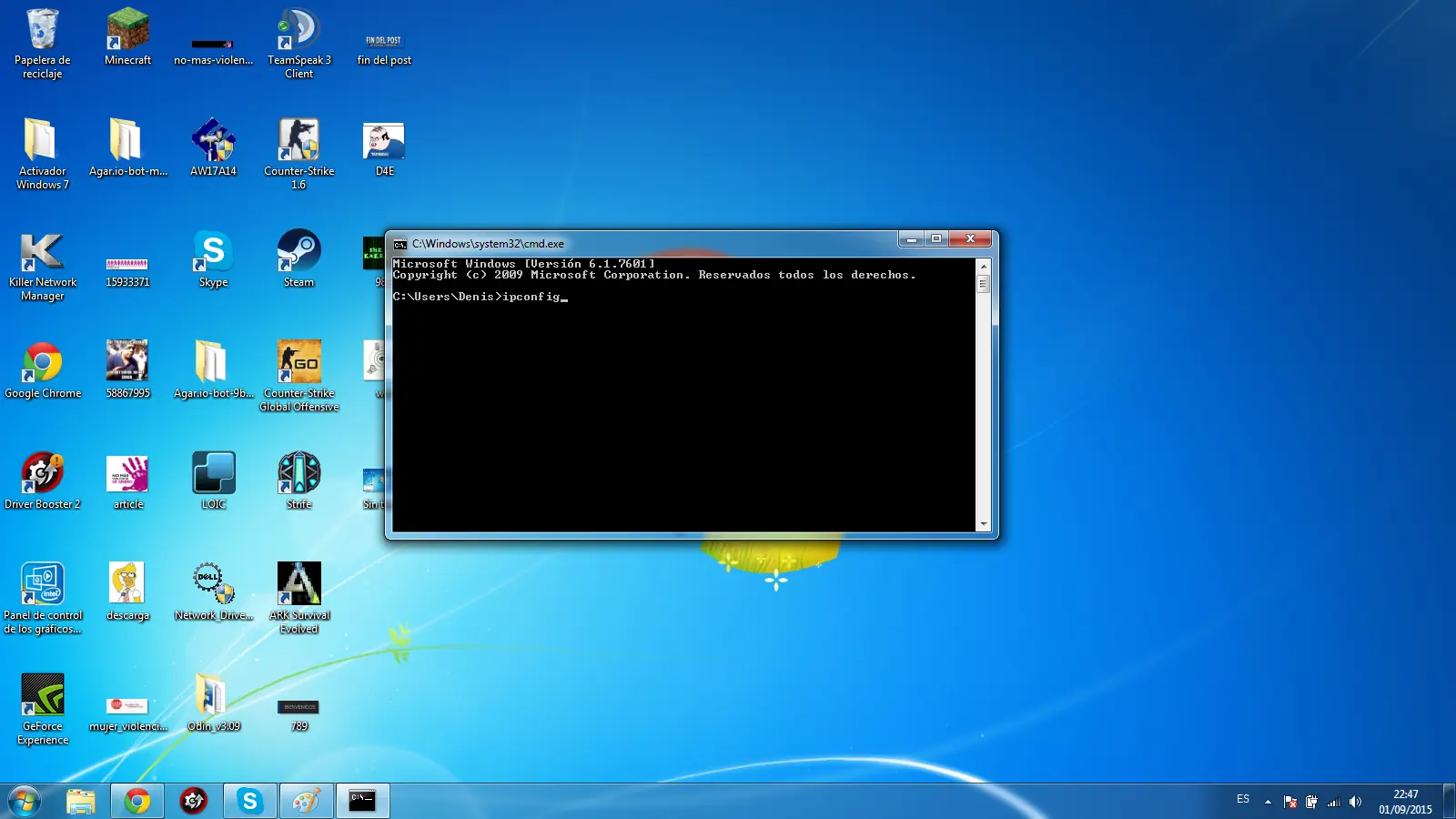Close the cmd.exe window
The width and height of the screenshot is (1456, 819).
click(970, 239)
